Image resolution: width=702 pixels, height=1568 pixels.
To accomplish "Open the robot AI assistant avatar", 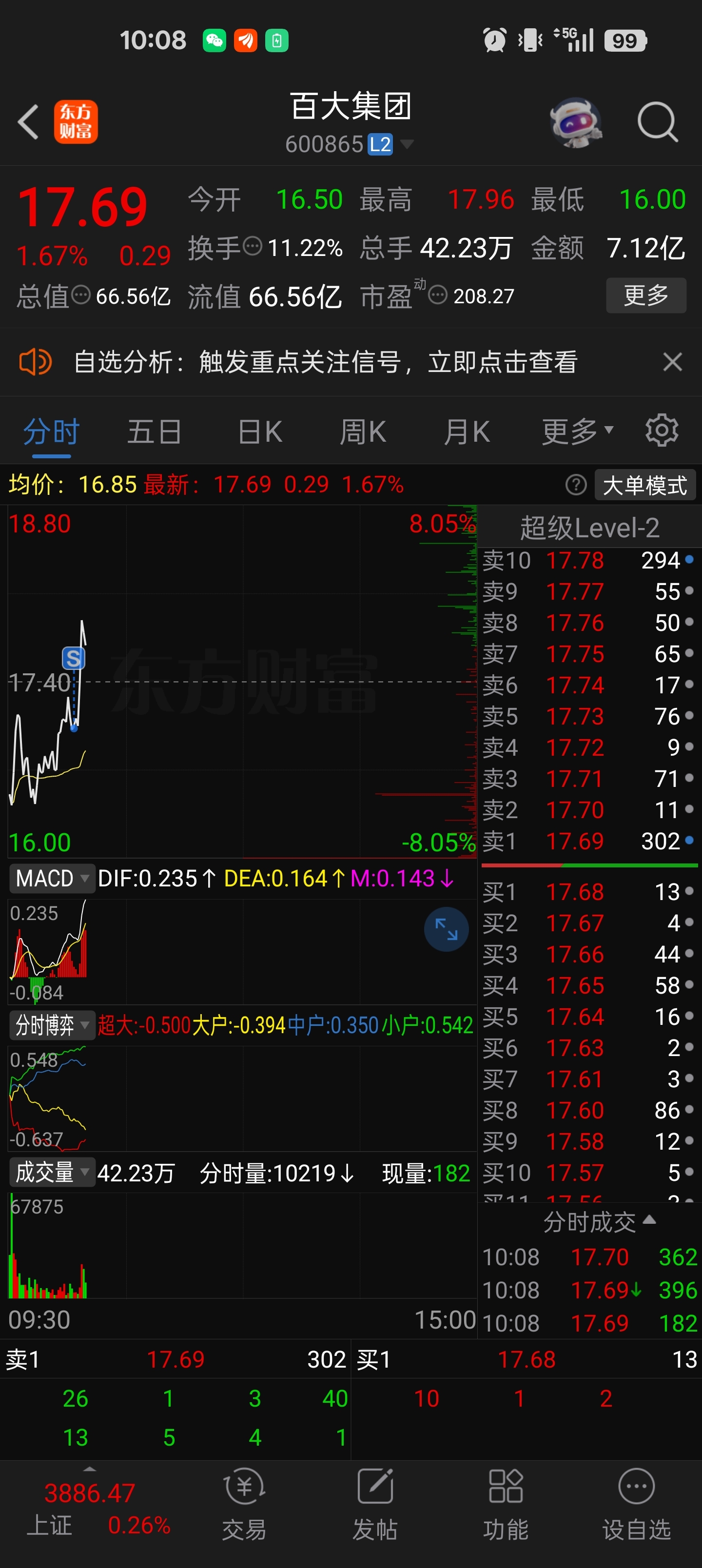I will [575, 122].
